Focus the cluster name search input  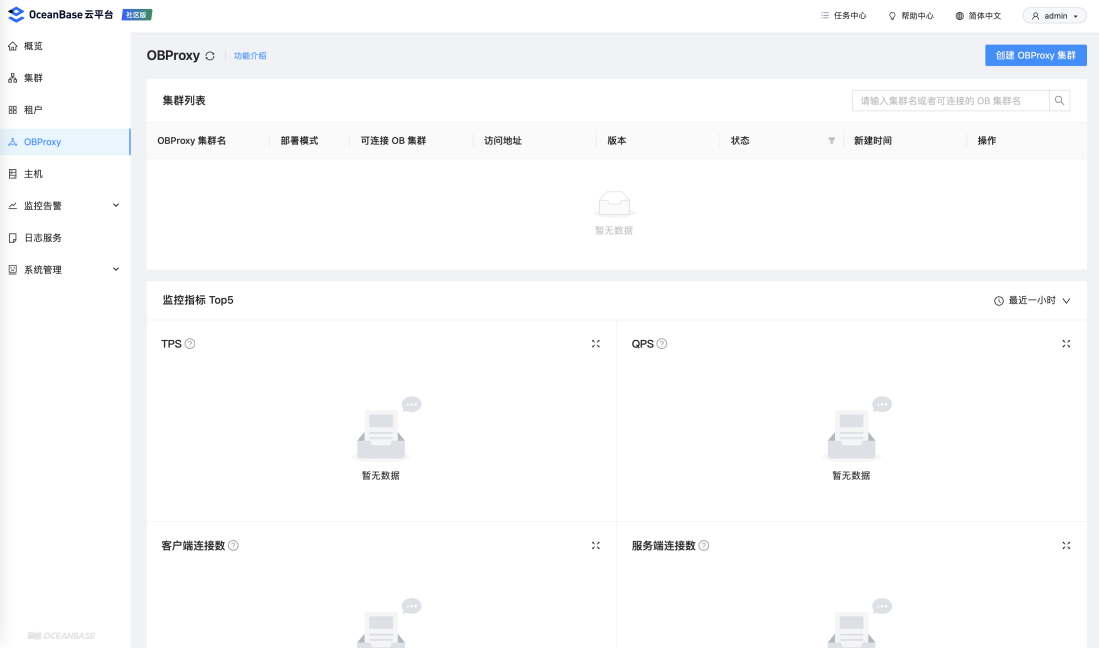pos(950,101)
